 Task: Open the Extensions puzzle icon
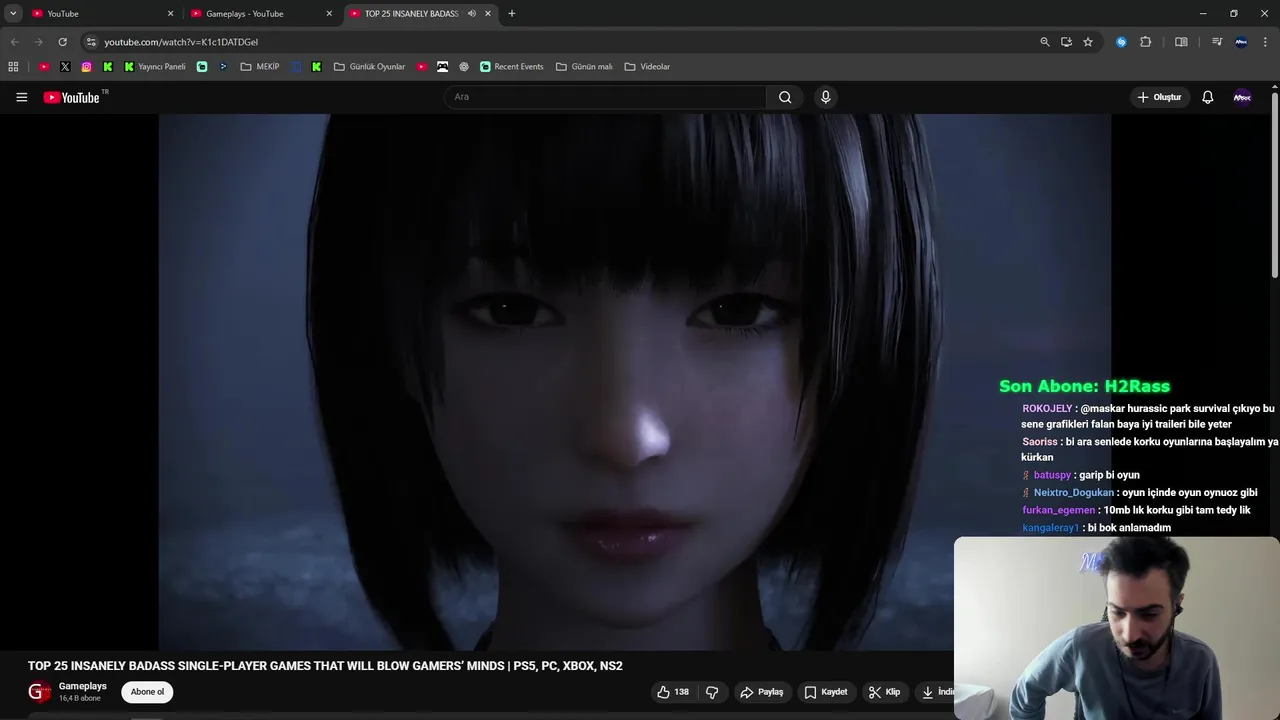coord(1146,42)
